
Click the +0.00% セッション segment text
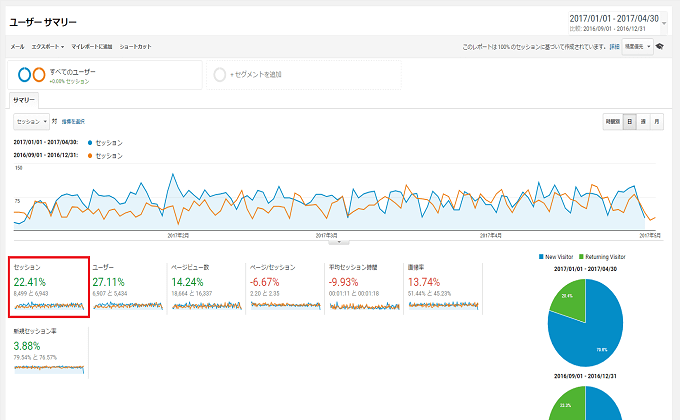click(69, 82)
